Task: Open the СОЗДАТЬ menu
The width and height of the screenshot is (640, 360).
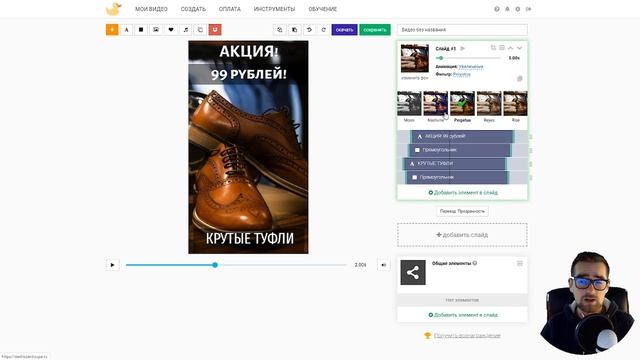Action: tap(193, 9)
